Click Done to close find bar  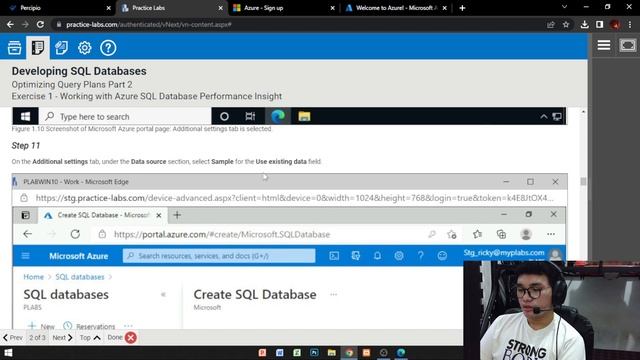pyautogui.click(x=122, y=338)
